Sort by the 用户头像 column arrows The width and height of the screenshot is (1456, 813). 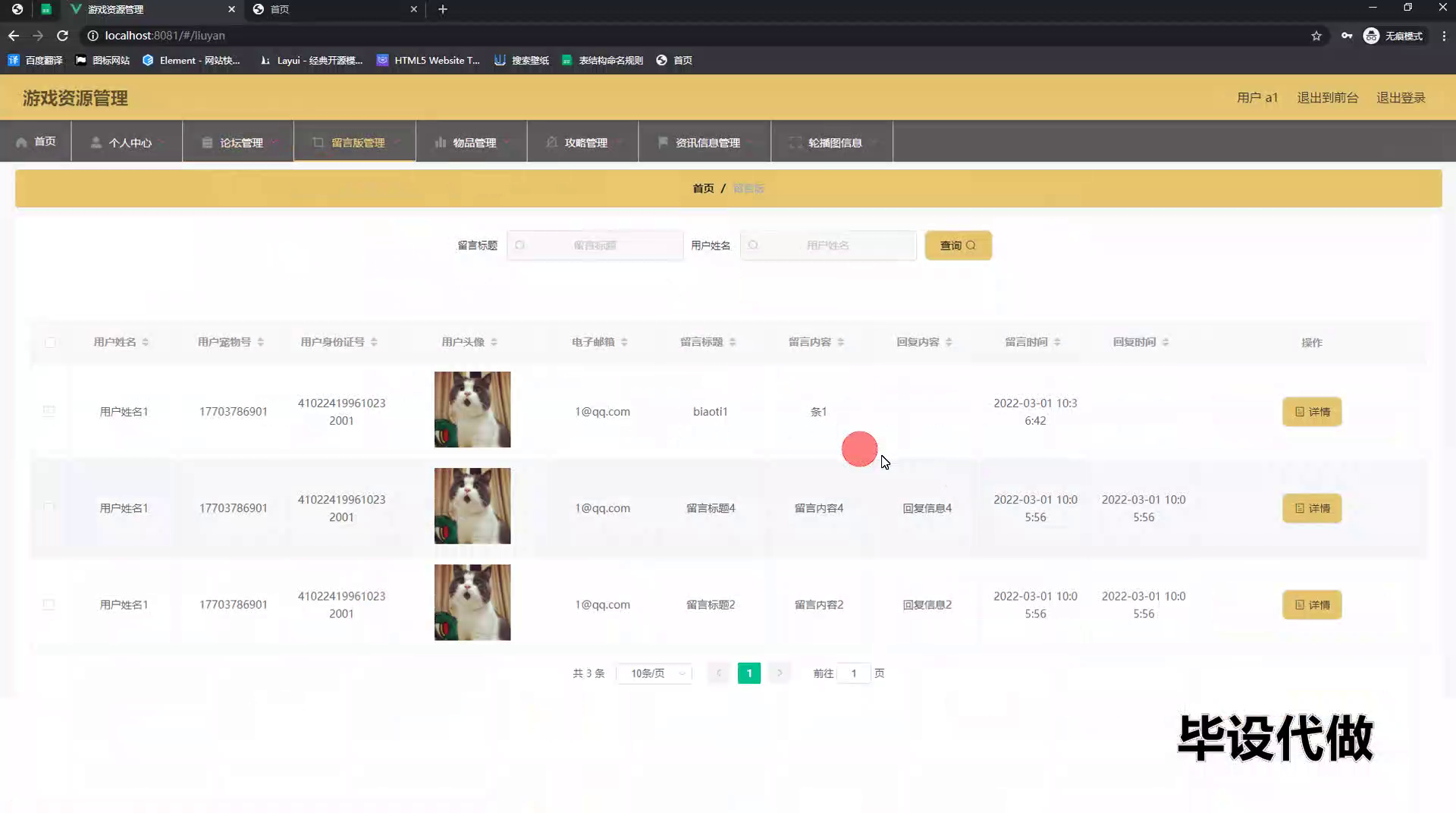point(494,342)
